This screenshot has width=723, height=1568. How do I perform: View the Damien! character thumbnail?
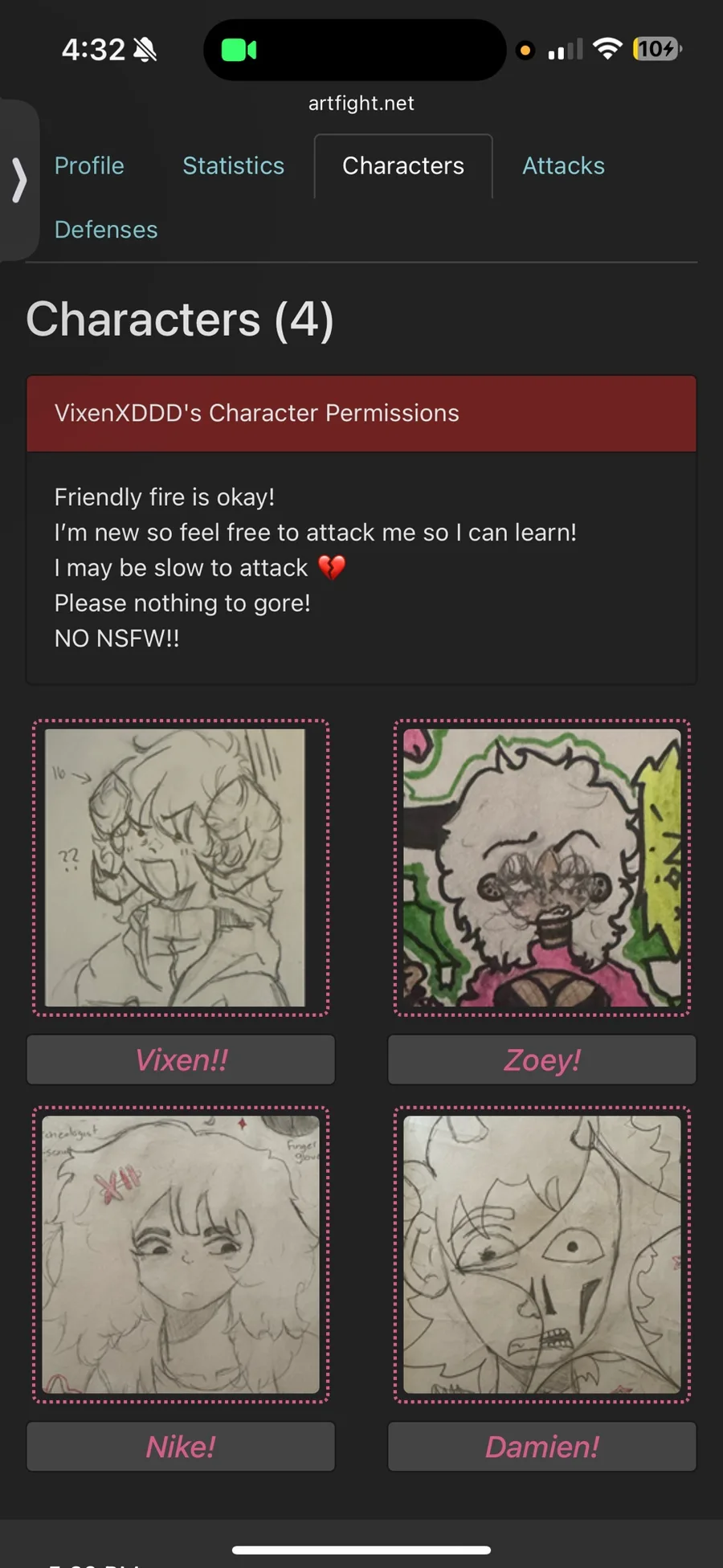542,1255
